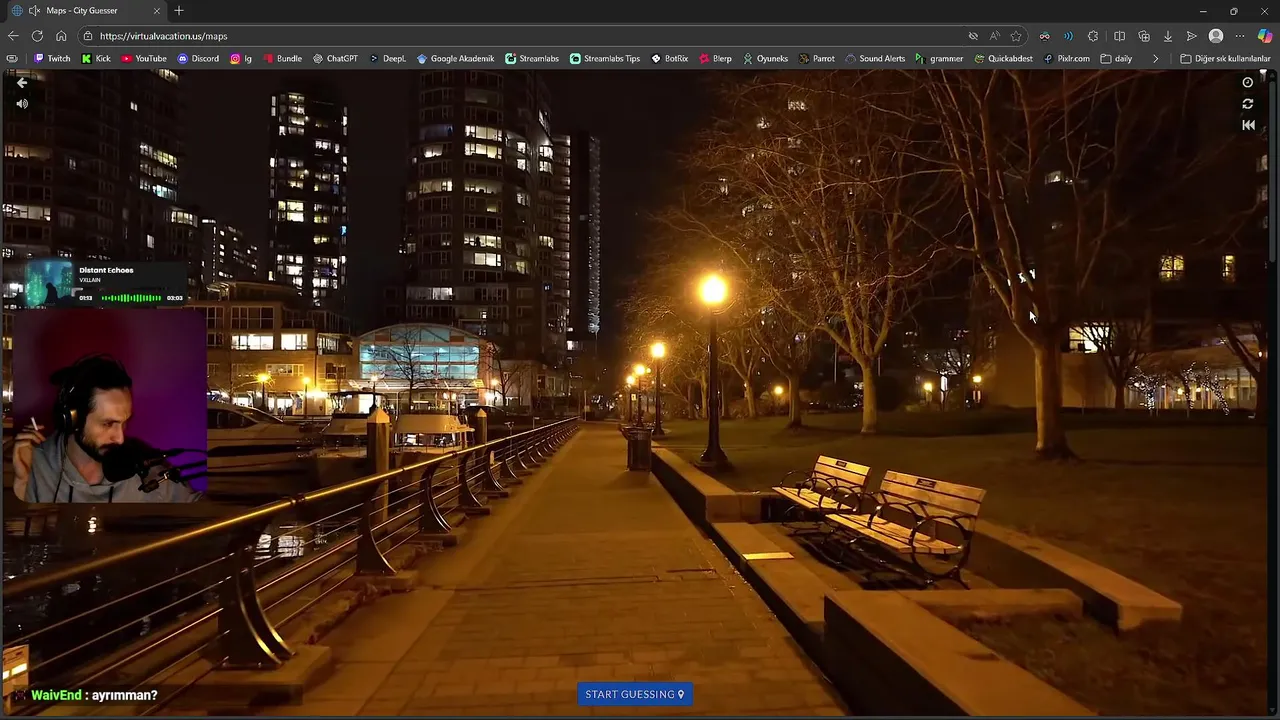The height and width of the screenshot is (720, 1280).
Task: Open the Oyuneks bookmark
Action: tap(765, 59)
